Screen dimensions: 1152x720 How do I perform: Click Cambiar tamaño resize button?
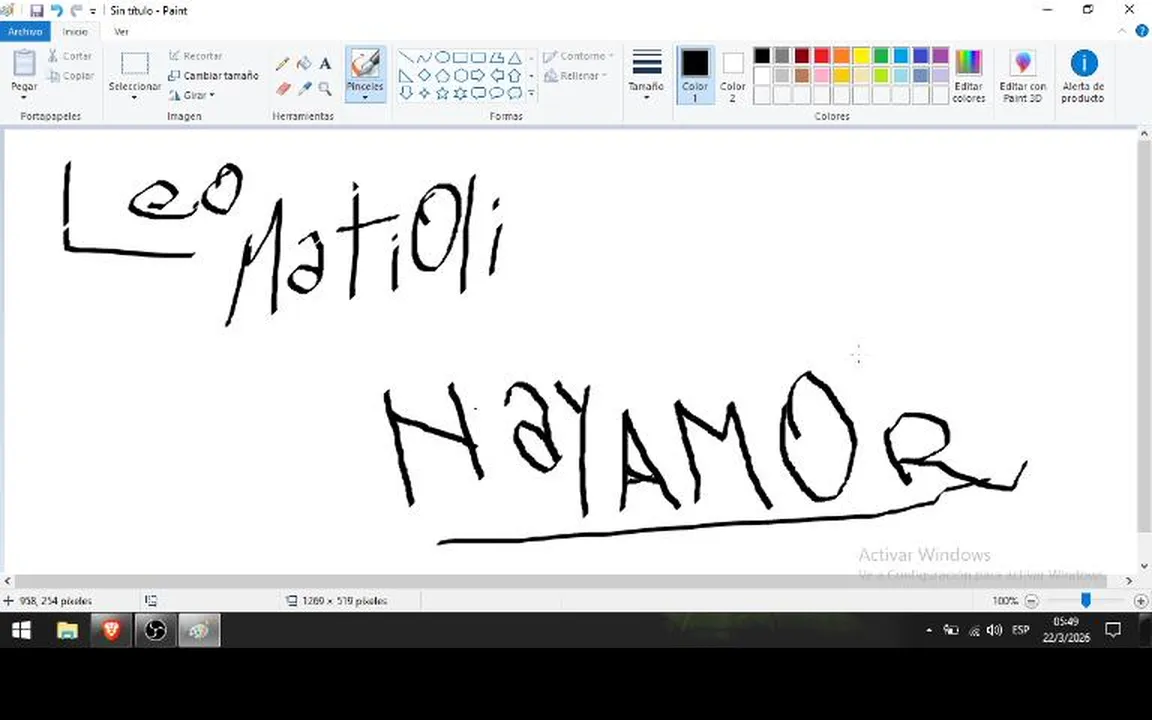tap(214, 75)
